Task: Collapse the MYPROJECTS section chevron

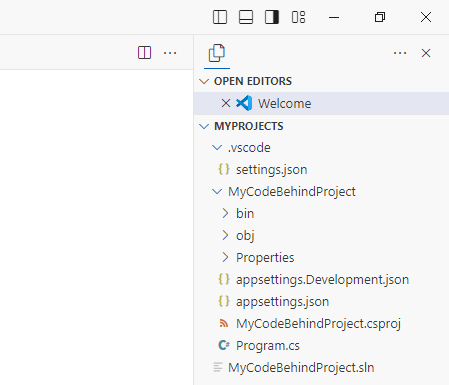Action: point(204,126)
